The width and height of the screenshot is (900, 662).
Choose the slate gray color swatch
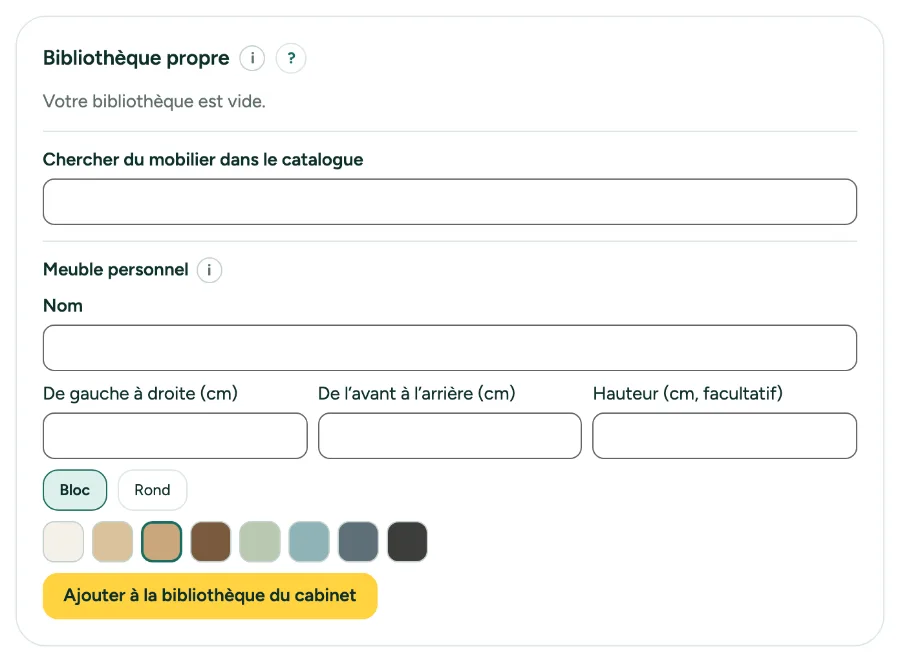pyautogui.click(x=359, y=541)
